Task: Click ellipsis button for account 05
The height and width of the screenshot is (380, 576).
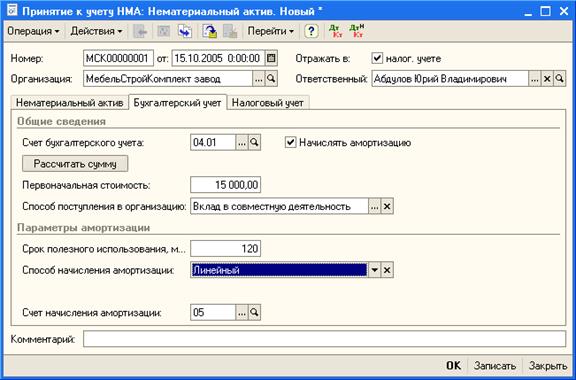Action: (241, 313)
